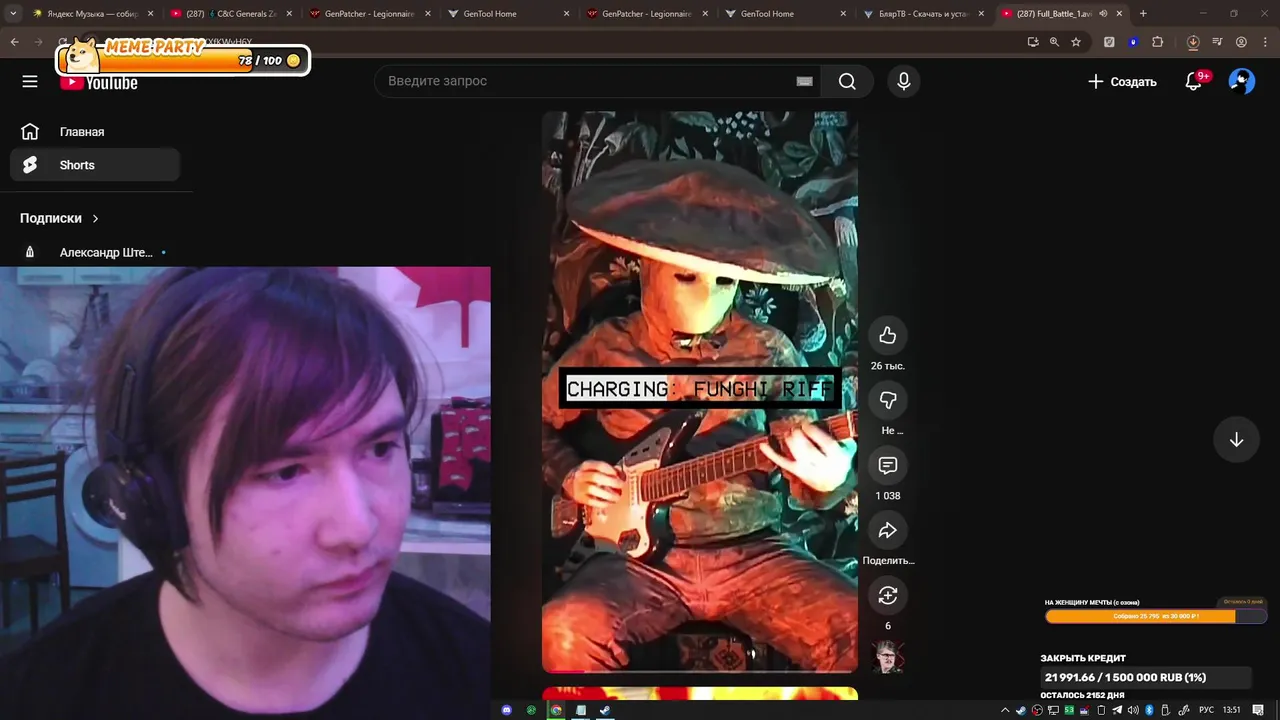The width and height of the screenshot is (1280, 720).
Task: Close the Яндекс Музыка tab
Action: coord(150,14)
